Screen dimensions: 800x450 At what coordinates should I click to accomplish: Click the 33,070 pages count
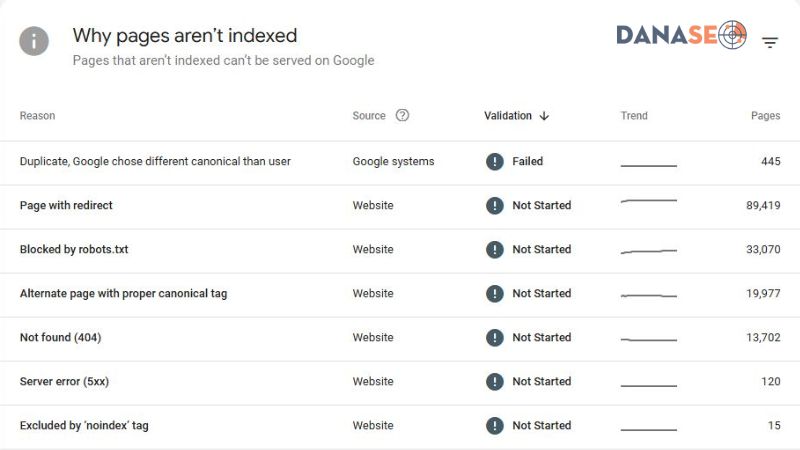pyautogui.click(x=763, y=249)
